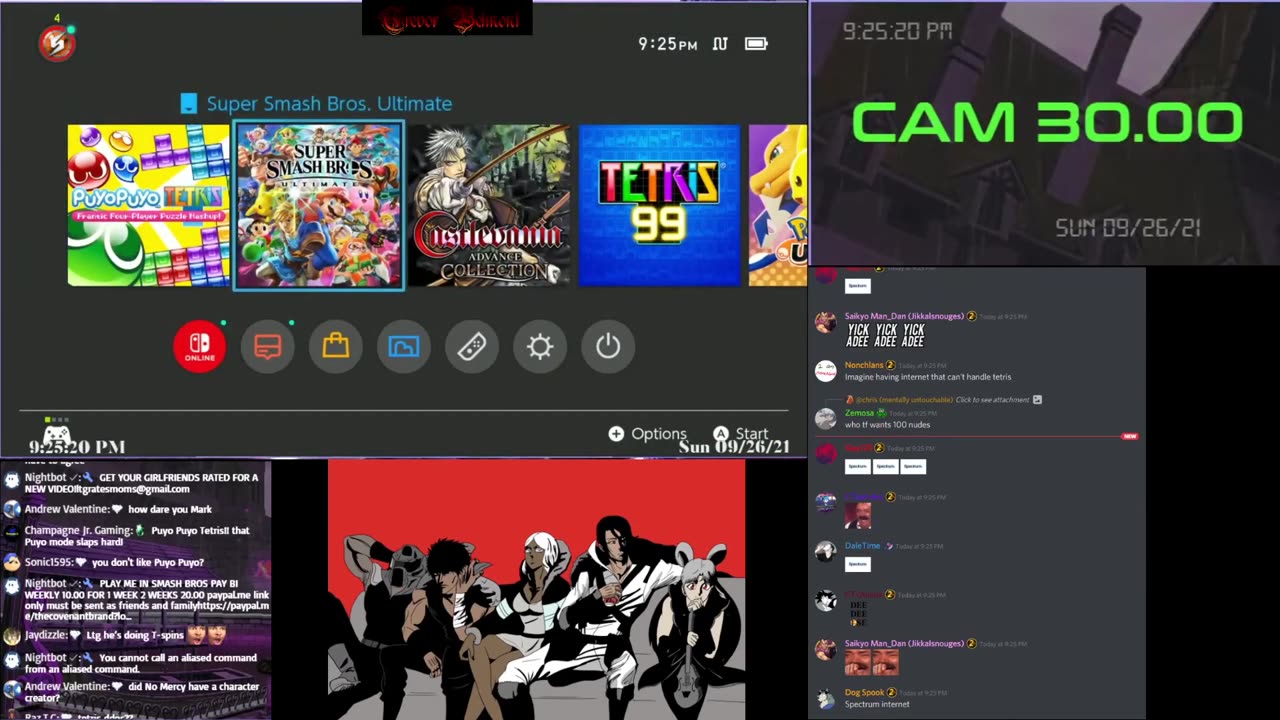Launch the Super Smash Bros. Ultimate tile
The image size is (1280, 720).
coord(319,205)
